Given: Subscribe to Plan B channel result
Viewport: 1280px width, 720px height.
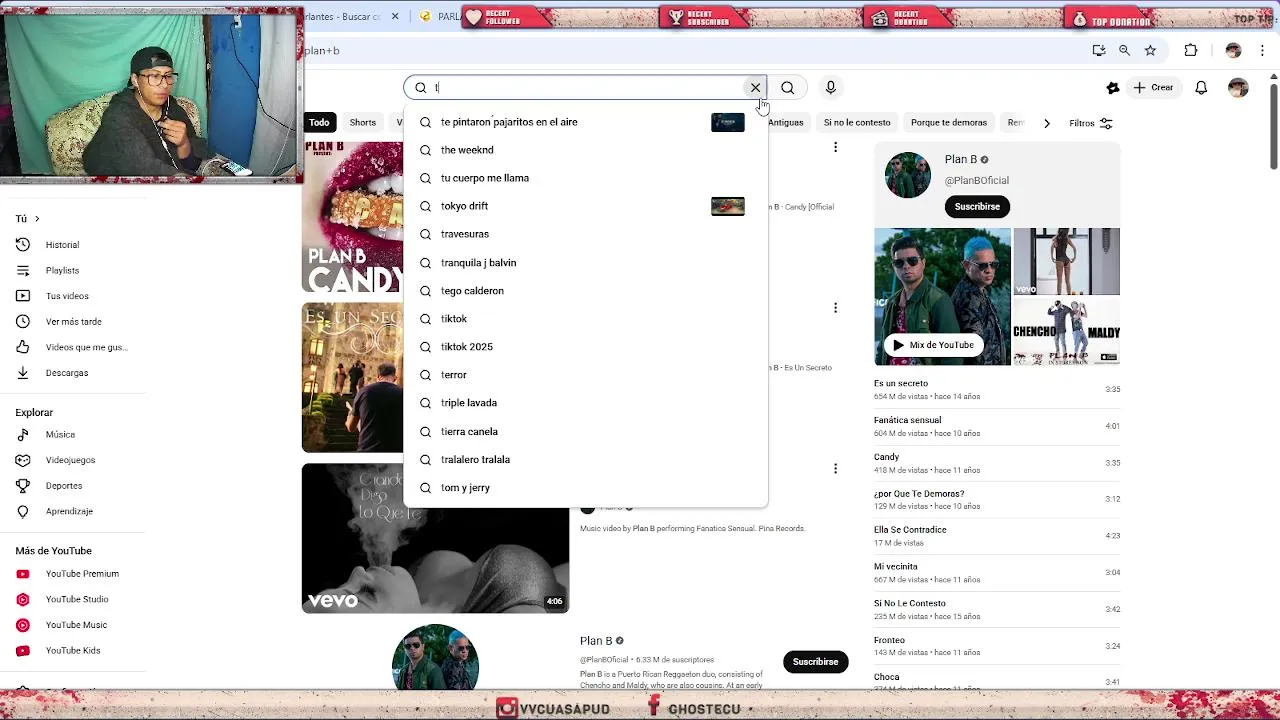Looking at the screenshot, I should tap(815, 662).
